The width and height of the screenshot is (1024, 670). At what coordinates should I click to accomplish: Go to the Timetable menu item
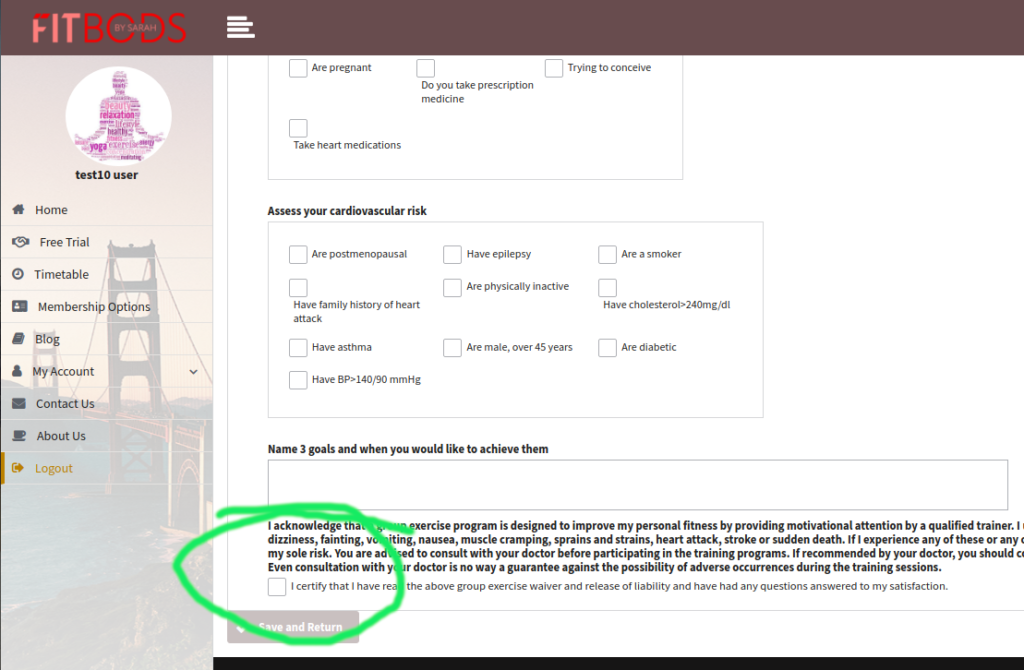62,274
